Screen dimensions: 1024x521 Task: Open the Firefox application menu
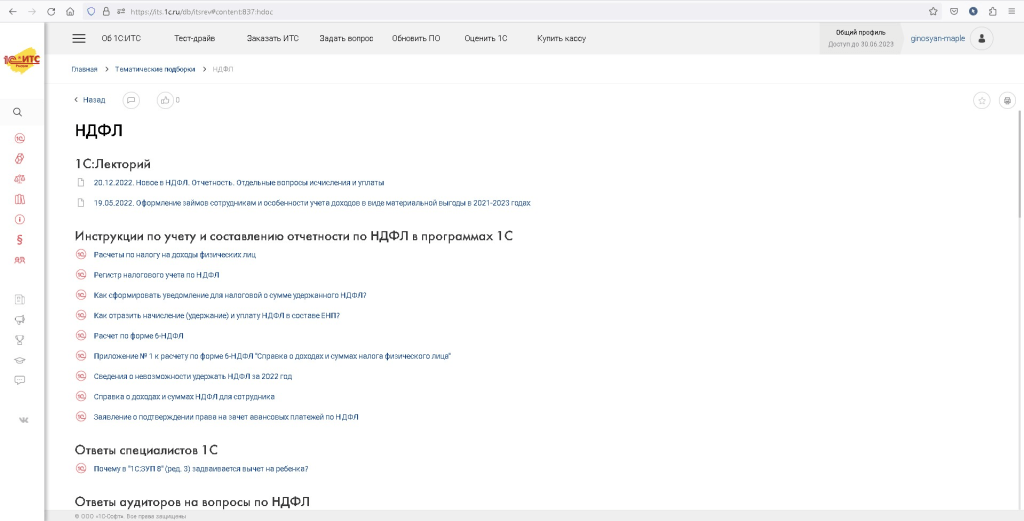1012,11
